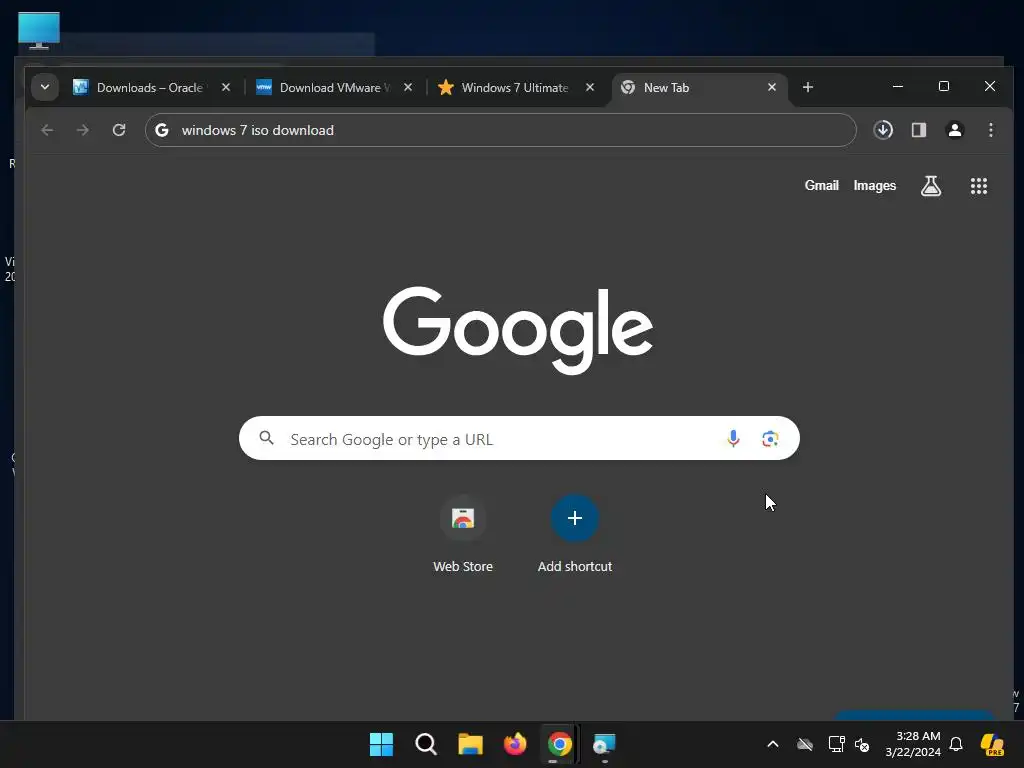Close the New Tab tab

coord(772,87)
